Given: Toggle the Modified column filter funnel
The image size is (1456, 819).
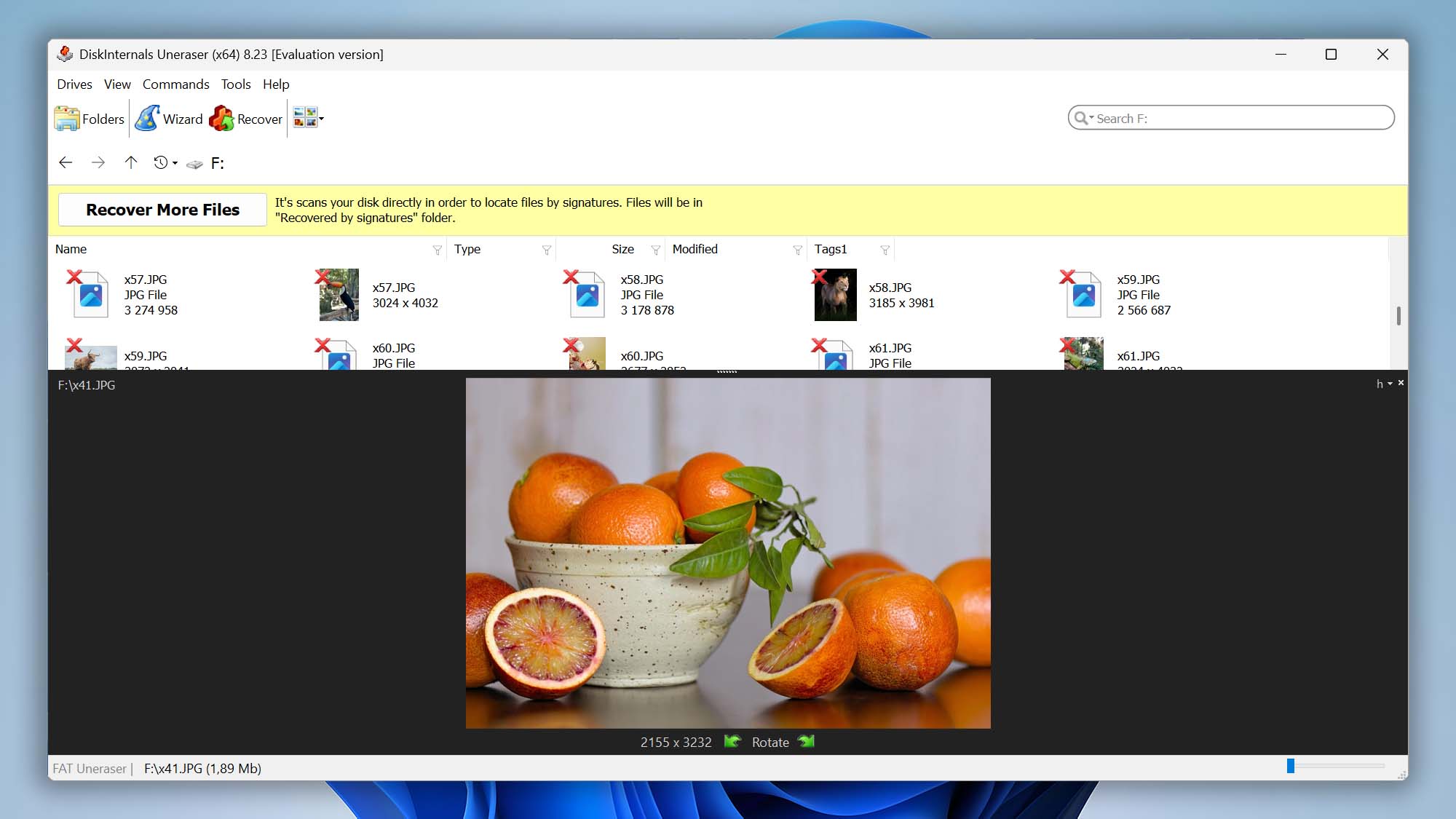Looking at the screenshot, I should pyautogui.click(x=798, y=250).
